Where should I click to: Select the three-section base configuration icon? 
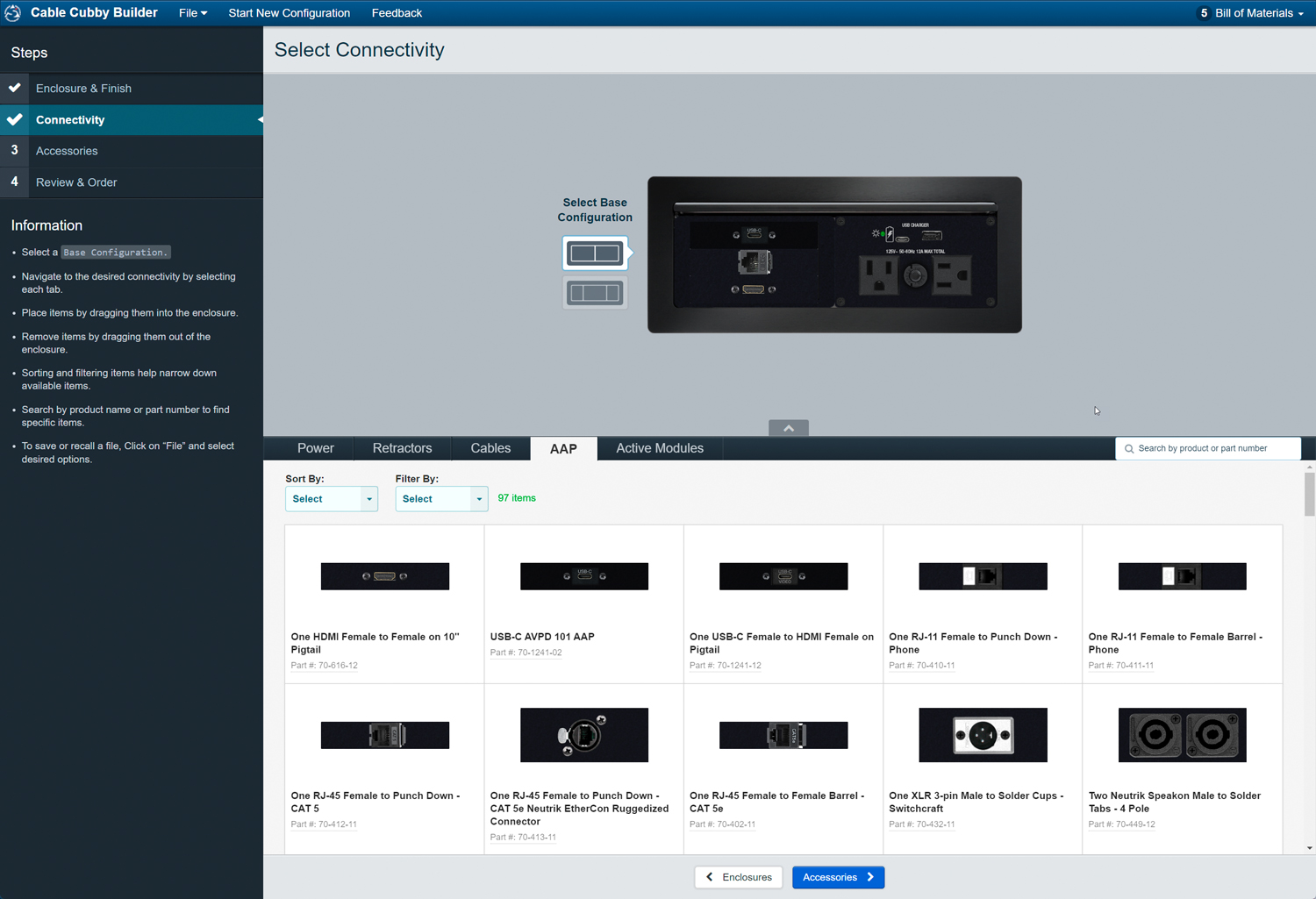[x=595, y=293]
